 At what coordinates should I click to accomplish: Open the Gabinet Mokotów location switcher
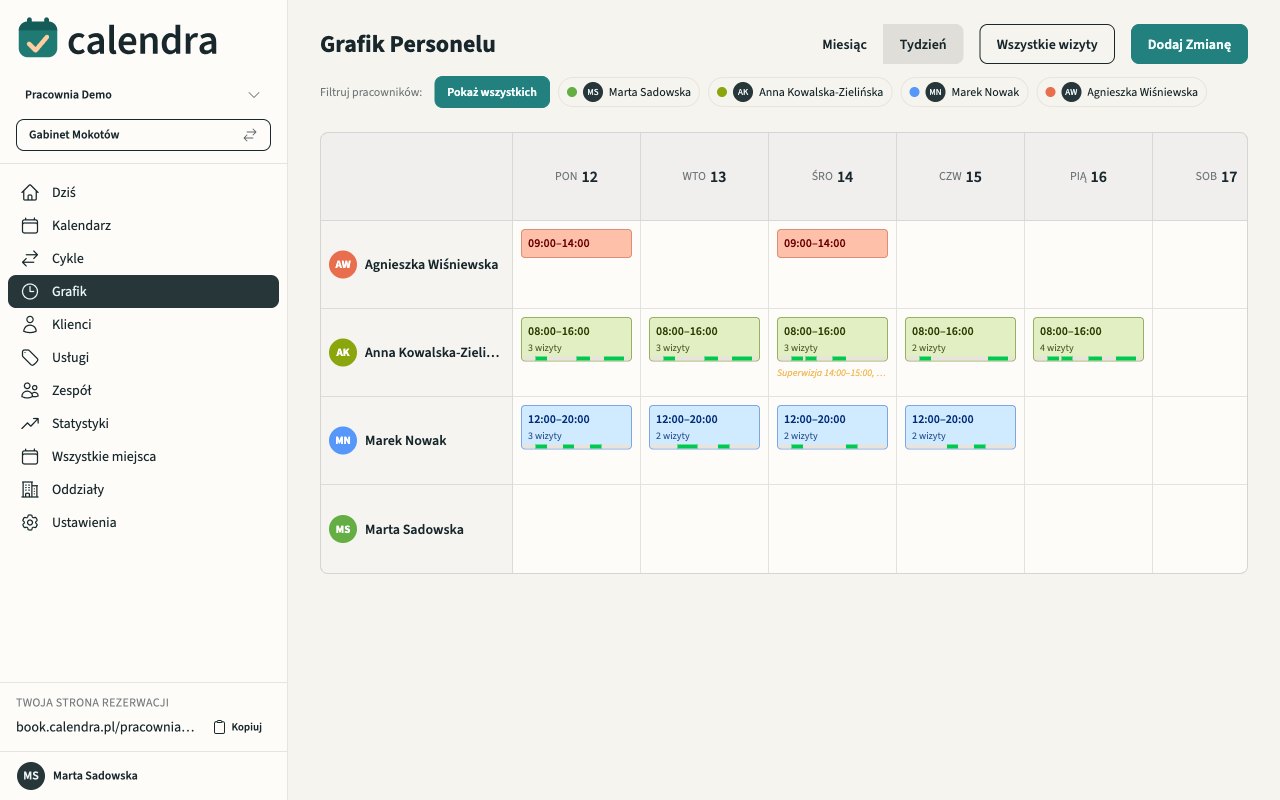pos(143,134)
